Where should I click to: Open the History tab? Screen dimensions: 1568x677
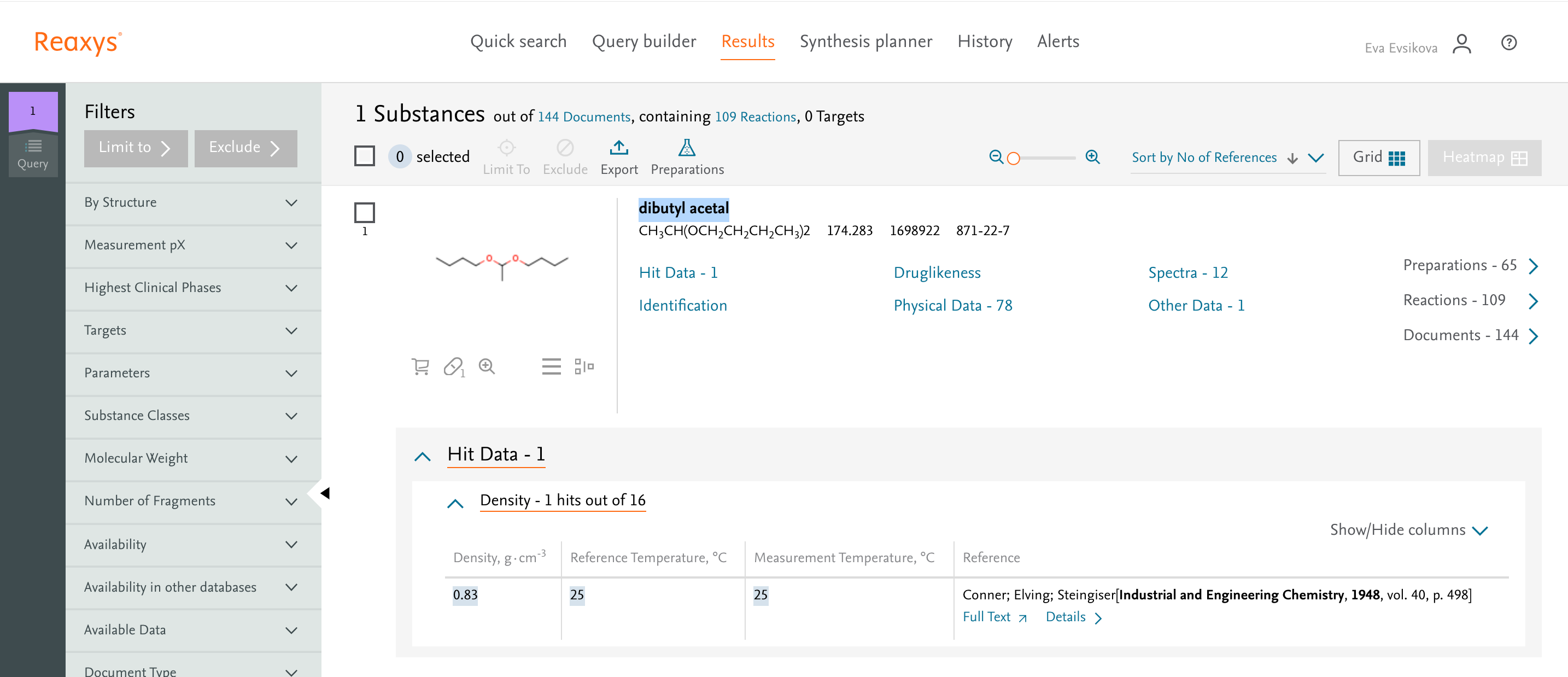pos(984,42)
